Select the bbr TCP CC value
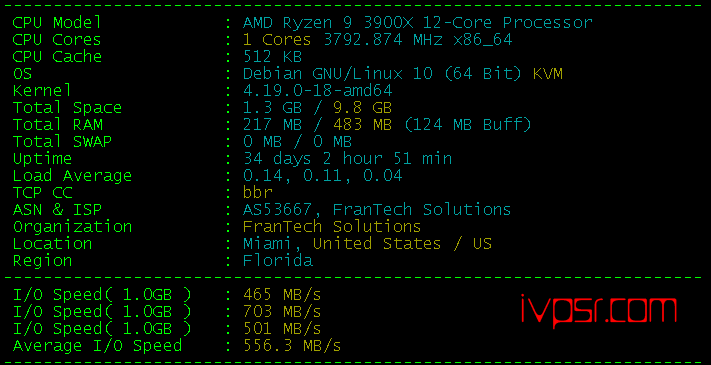The width and height of the screenshot is (711, 365). coord(258,193)
